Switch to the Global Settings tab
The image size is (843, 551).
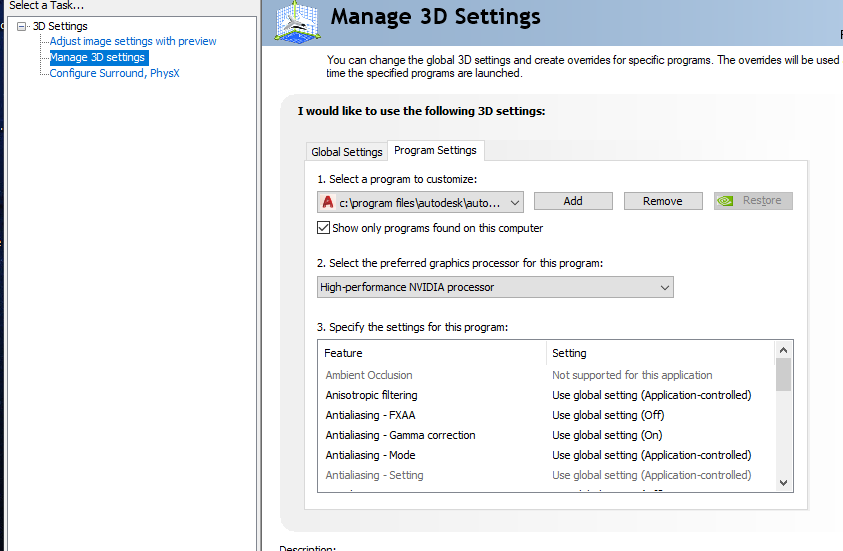347,152
